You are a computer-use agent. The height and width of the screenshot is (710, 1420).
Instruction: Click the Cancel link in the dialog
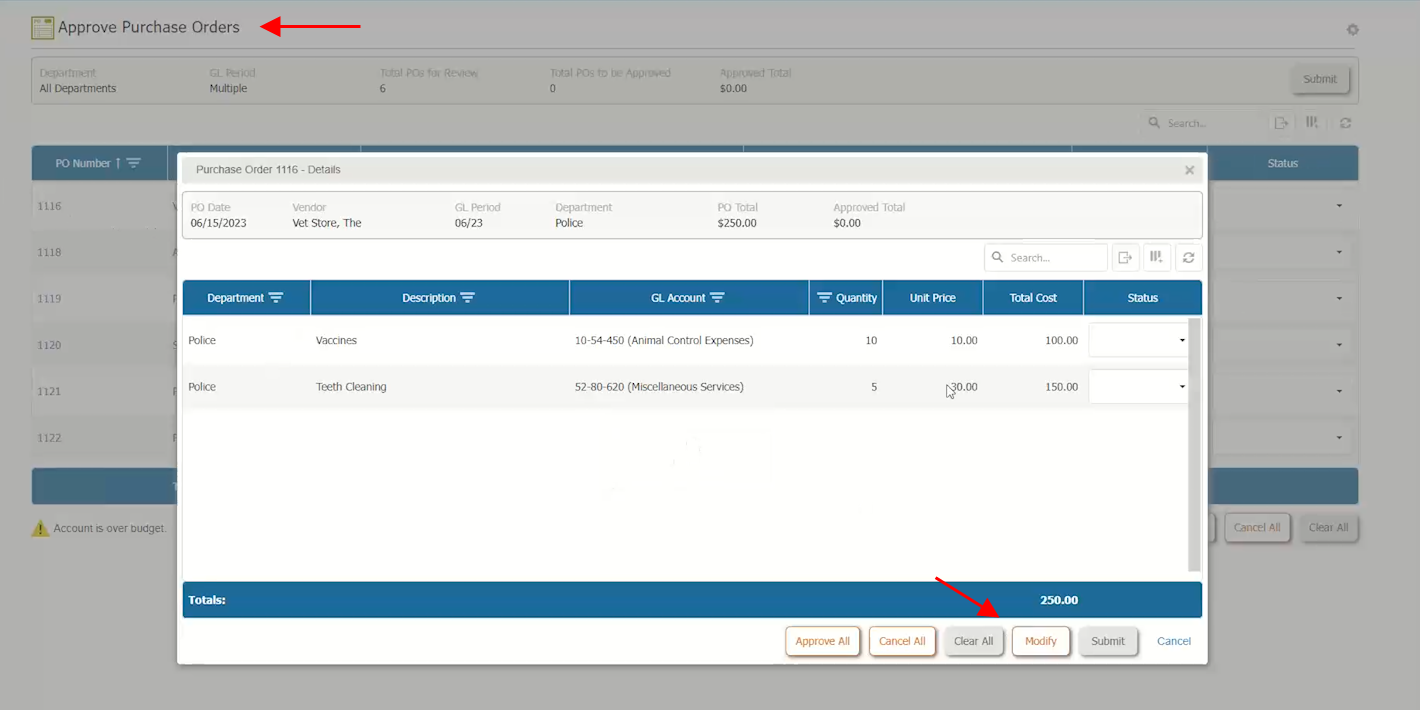[1174, 641]
